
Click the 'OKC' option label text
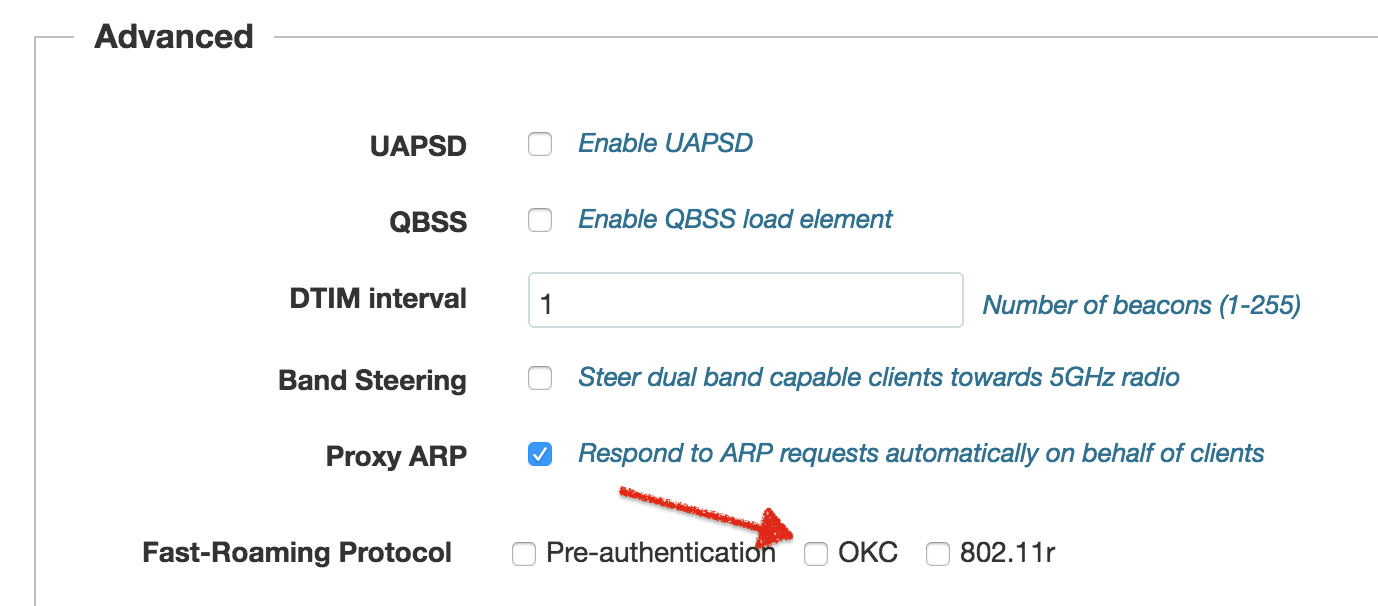(x=867, y=552)
